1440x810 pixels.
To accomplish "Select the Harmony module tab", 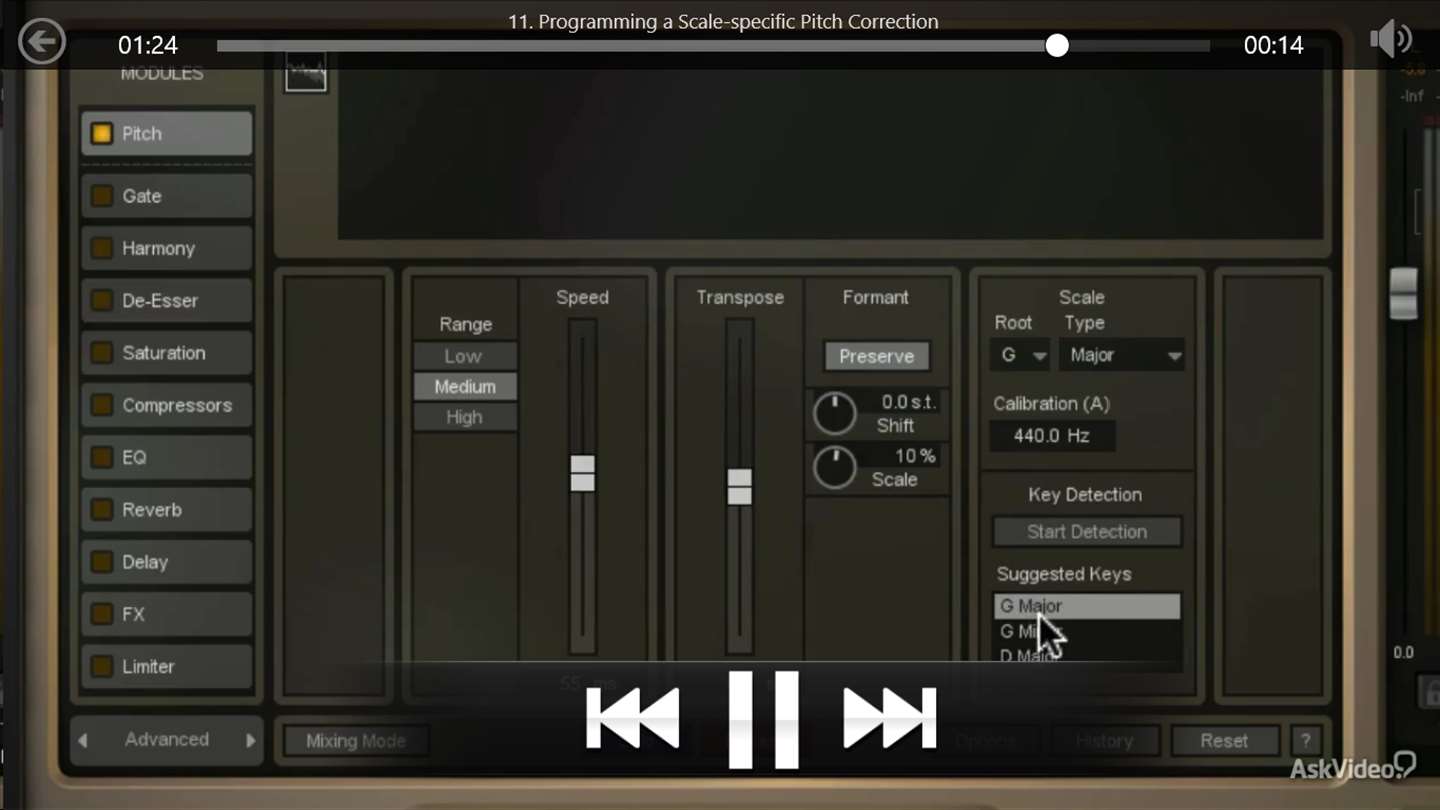I will pos(166,248).
